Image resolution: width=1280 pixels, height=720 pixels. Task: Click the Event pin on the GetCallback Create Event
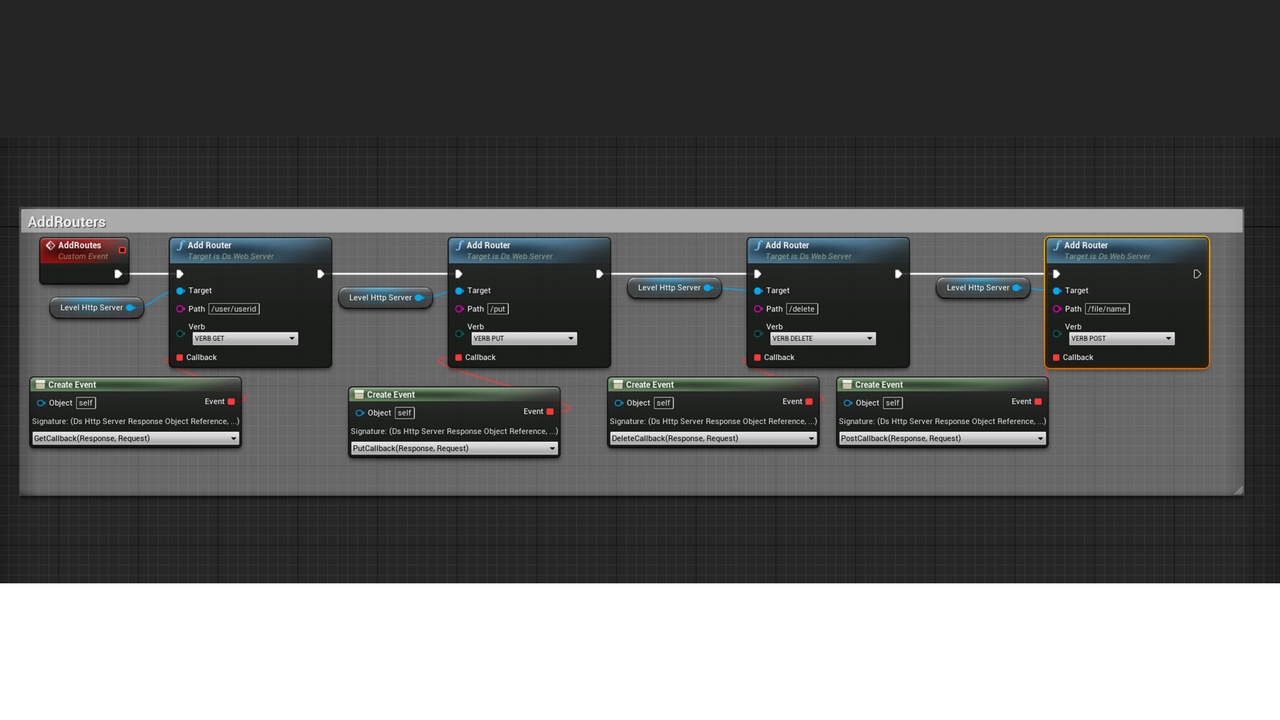[231, 402]
